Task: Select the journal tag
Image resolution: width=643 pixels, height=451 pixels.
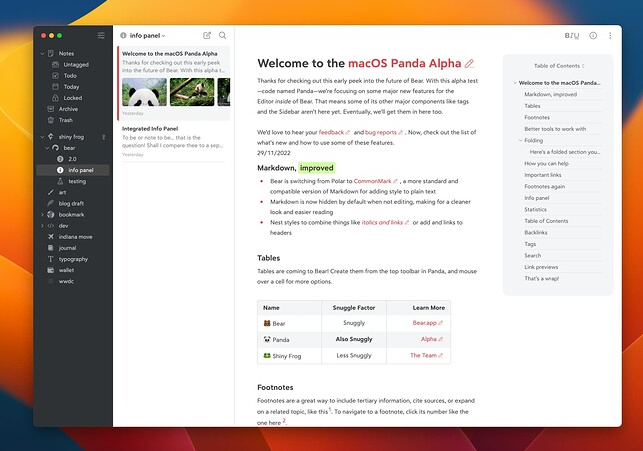Action: [67, 248]
